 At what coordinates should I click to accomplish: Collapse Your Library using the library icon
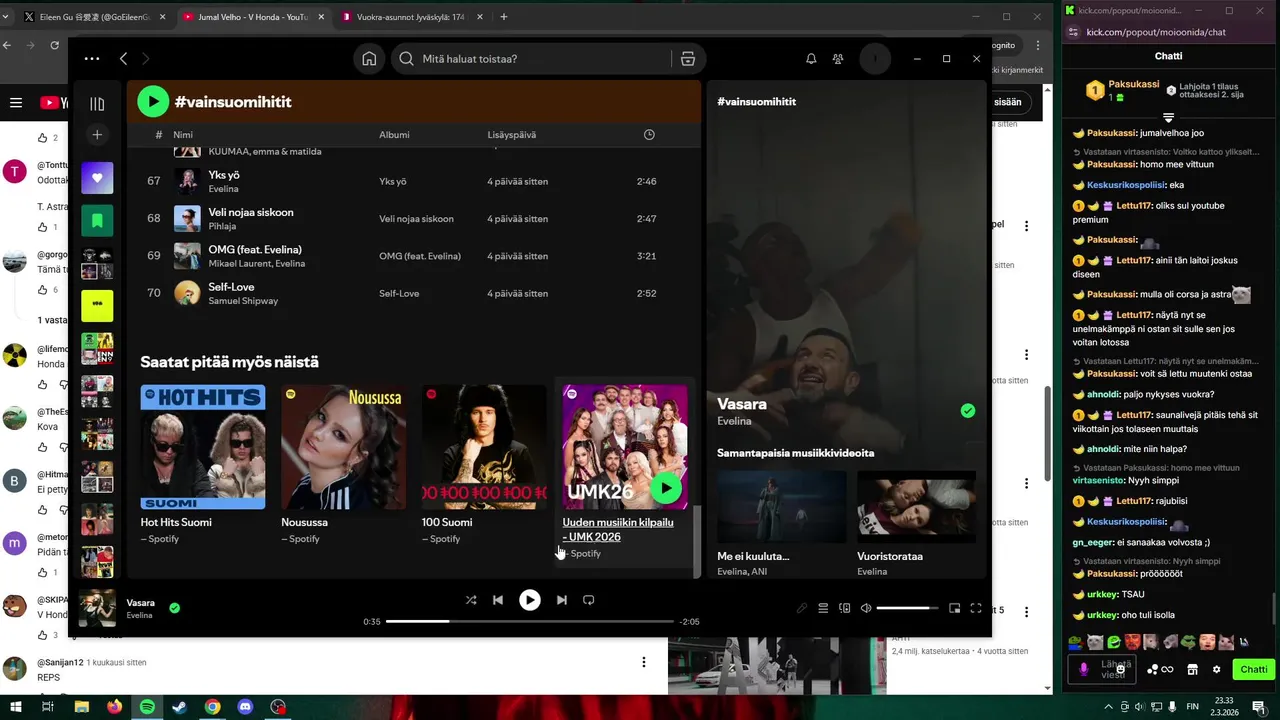point(97,104)
